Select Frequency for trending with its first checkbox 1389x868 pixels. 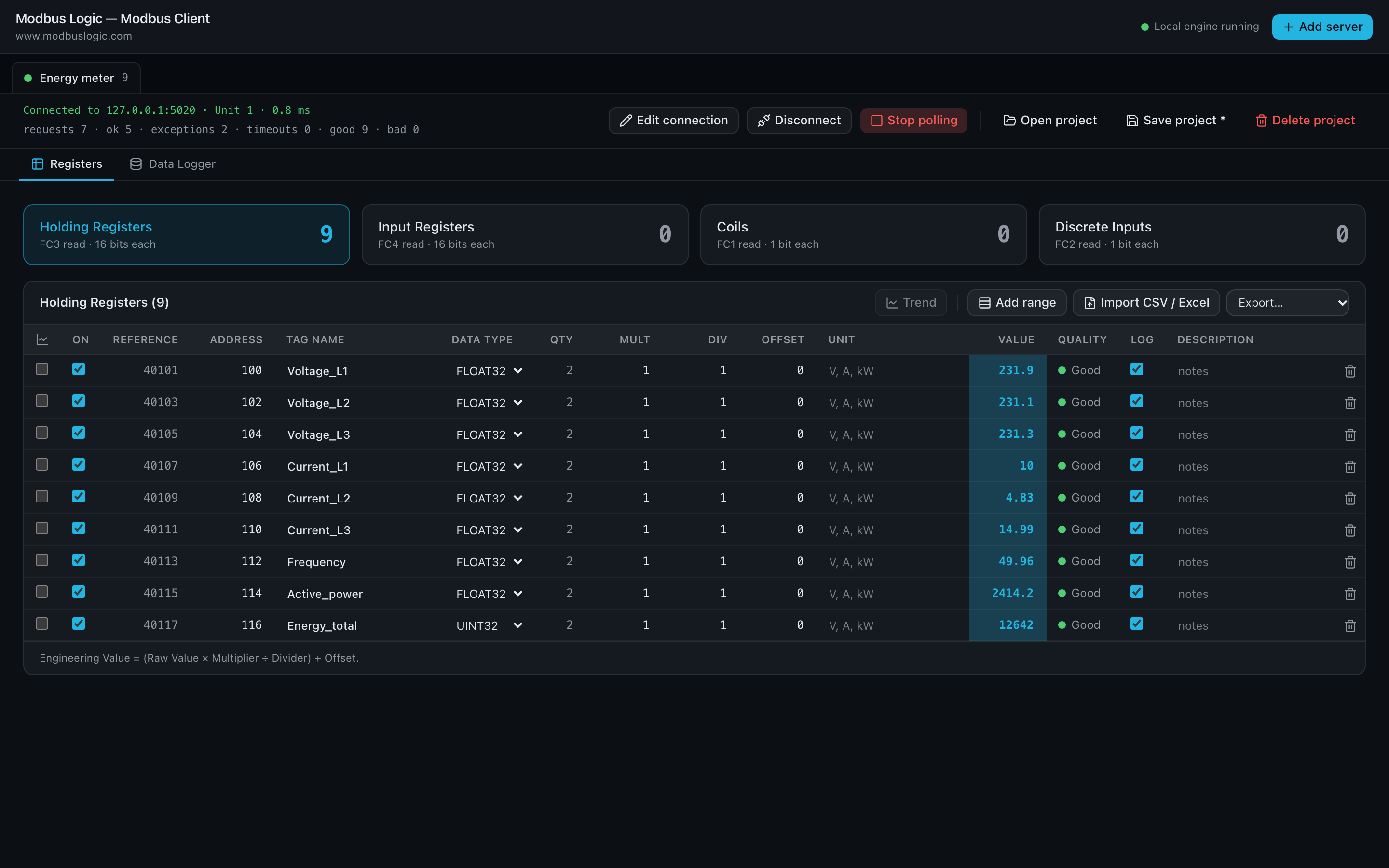[x=42, y=560]
